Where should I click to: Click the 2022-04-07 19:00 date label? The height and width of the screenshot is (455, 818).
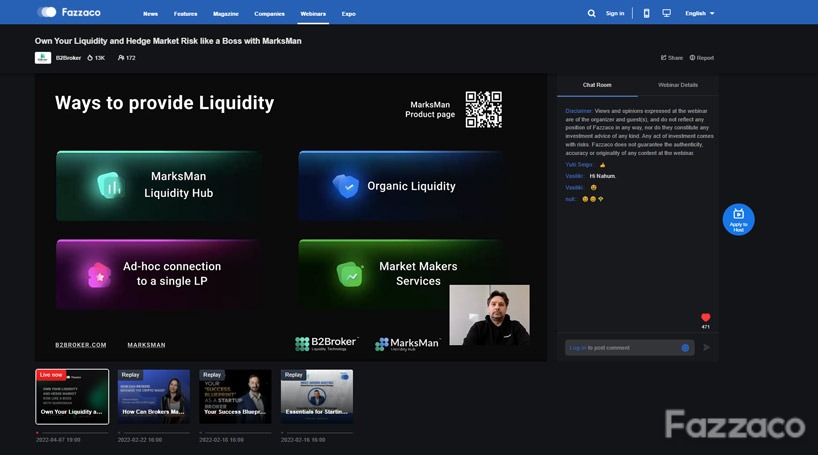click(58, 440)
